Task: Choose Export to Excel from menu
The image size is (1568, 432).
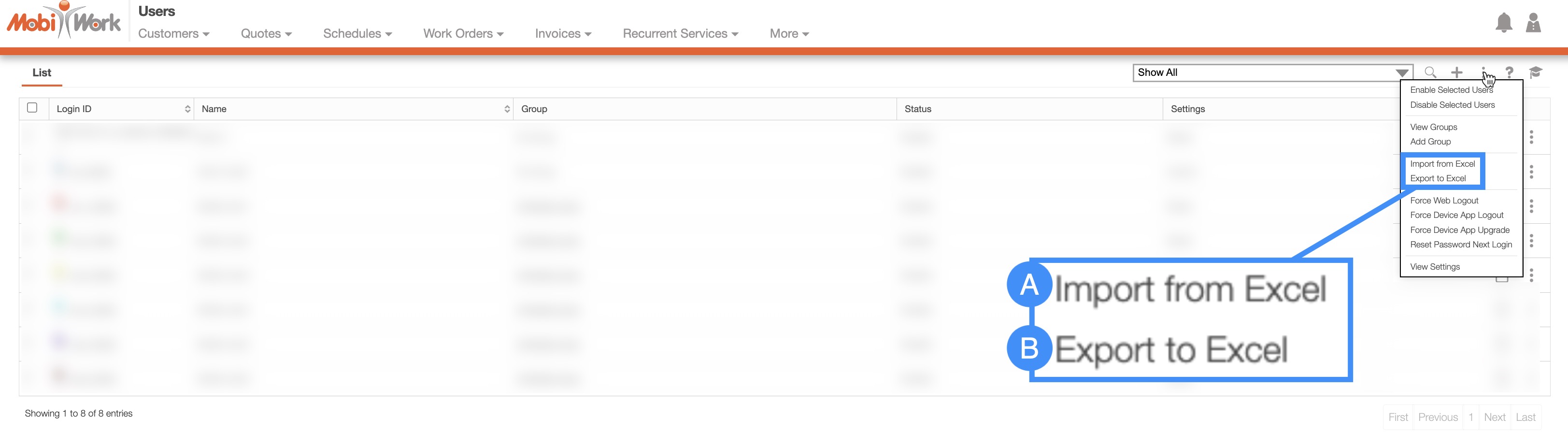Action: point(1438,178)
